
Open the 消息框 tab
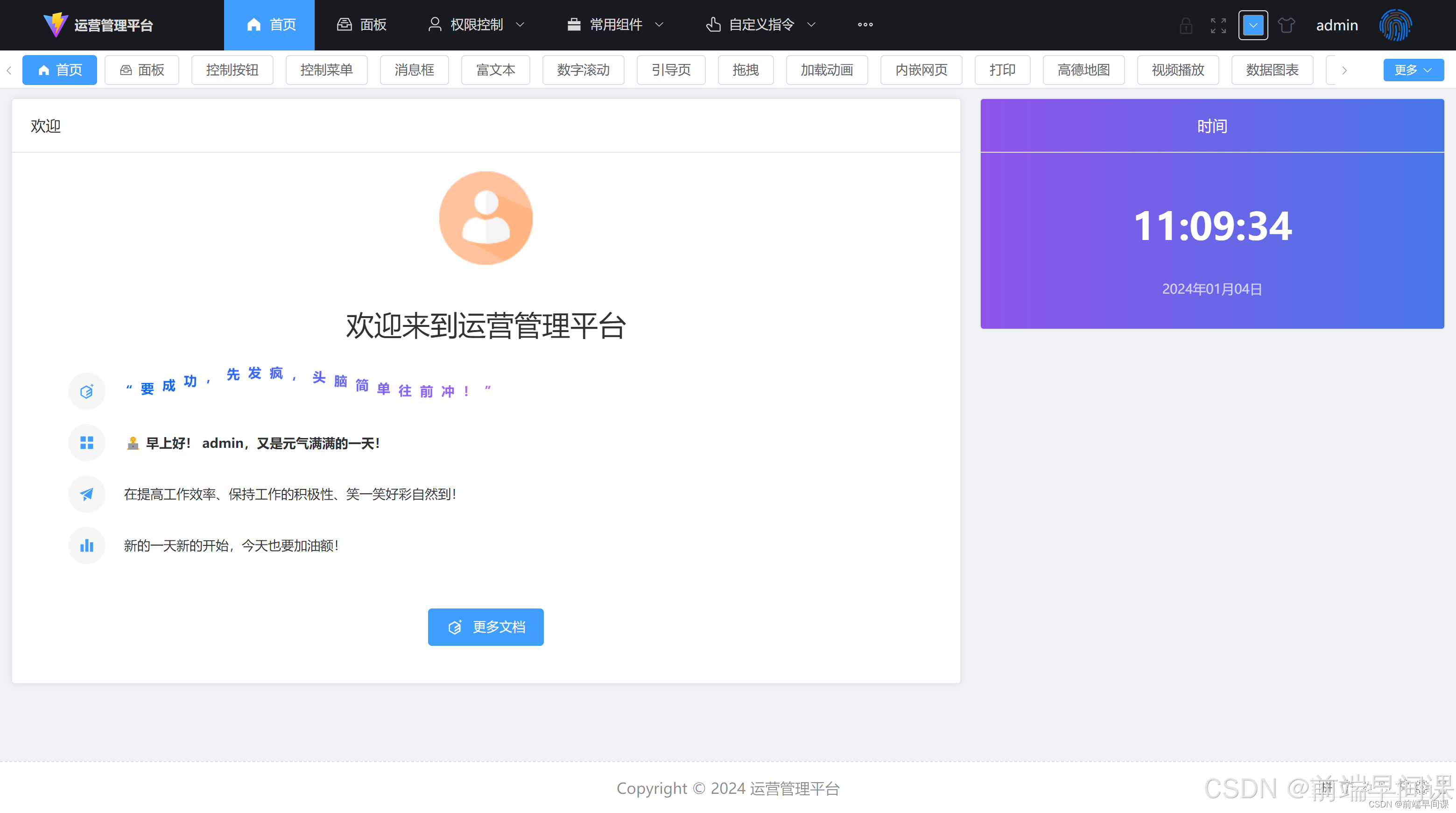(x=415, y=70)
